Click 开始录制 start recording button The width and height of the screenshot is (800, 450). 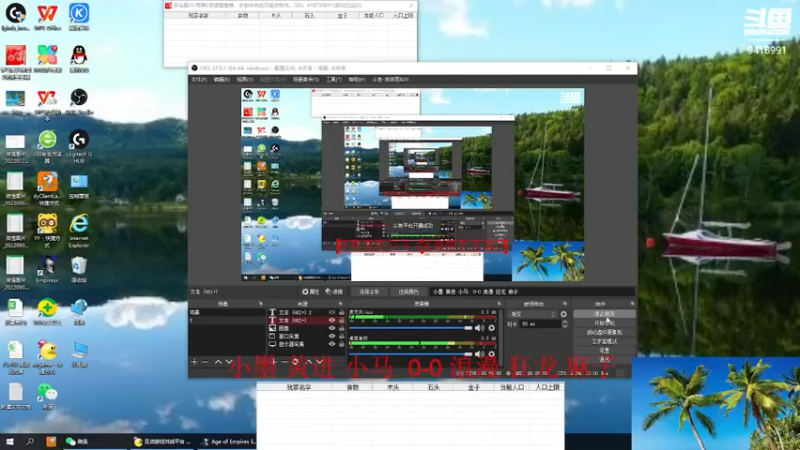[x=604, y=323]
